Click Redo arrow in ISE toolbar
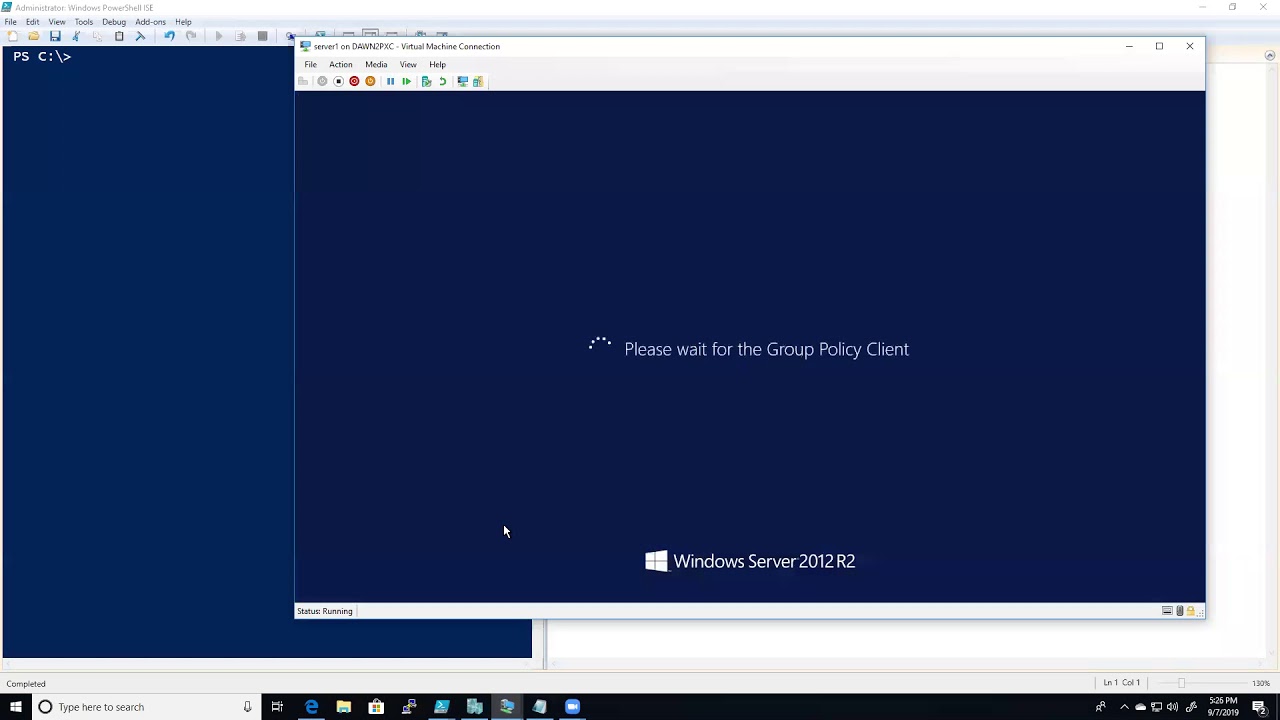 (x=191, y=36)
